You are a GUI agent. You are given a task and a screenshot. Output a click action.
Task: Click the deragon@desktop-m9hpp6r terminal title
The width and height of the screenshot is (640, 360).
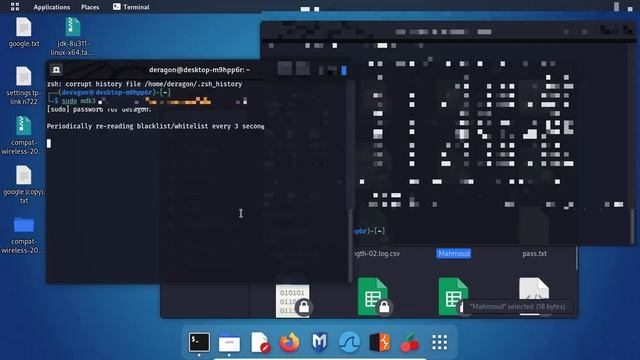pos(199,70)
